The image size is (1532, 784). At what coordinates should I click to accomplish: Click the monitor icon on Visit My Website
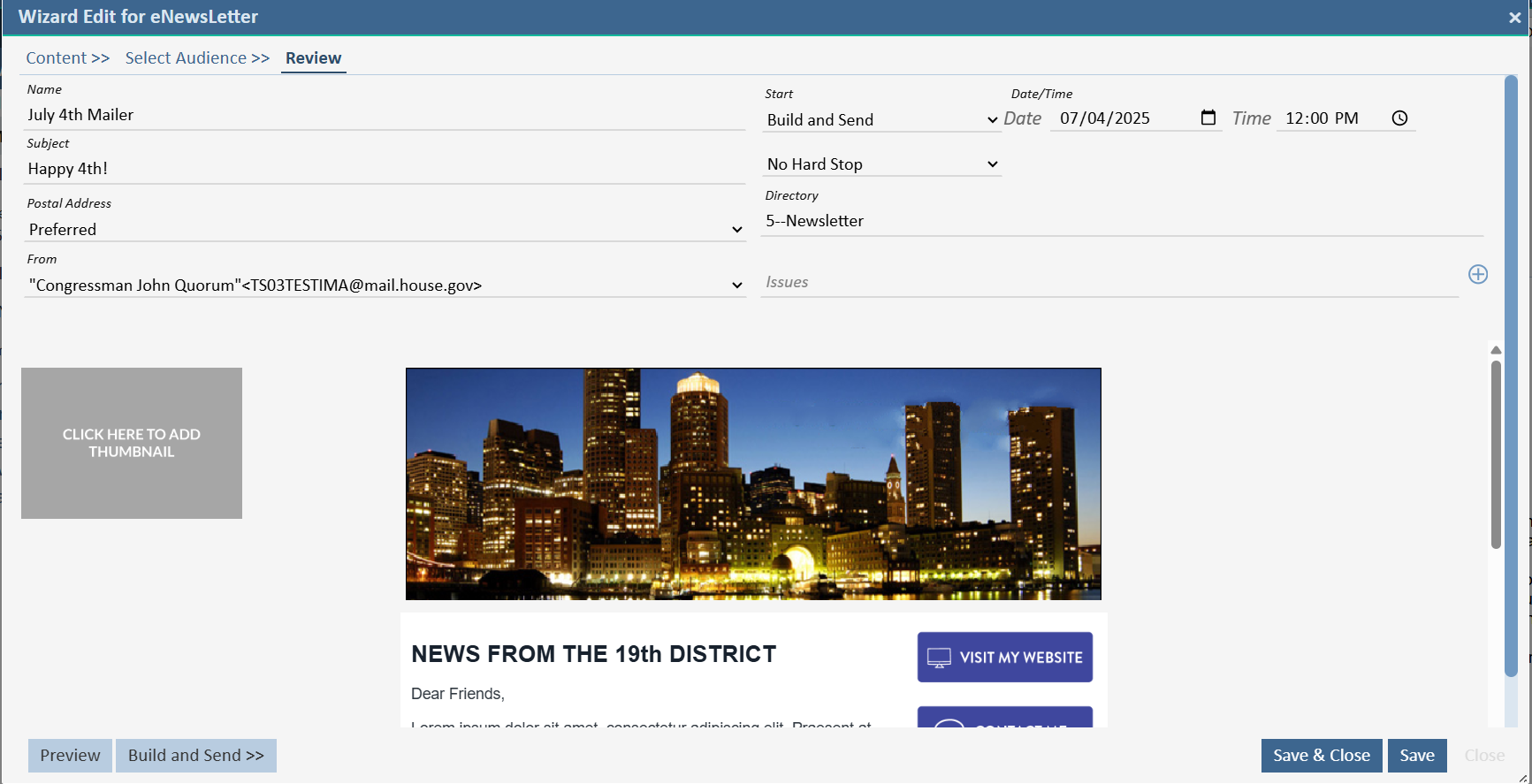[939, 658]
